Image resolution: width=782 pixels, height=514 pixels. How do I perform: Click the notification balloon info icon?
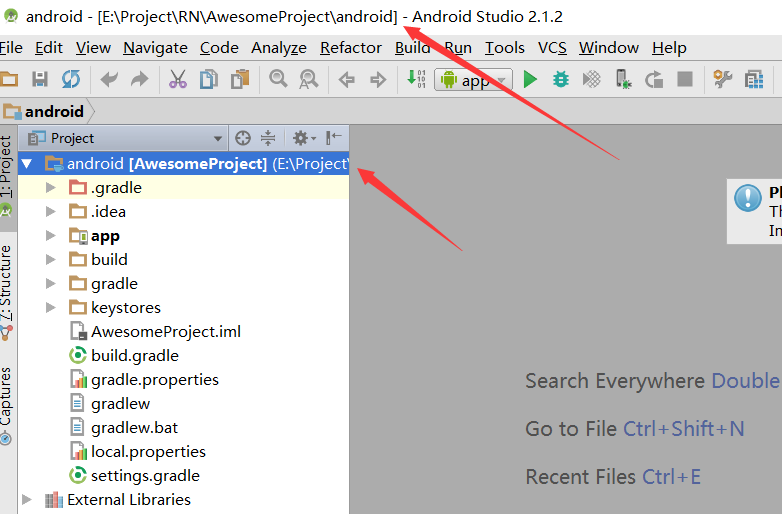(x=747, y=198)
